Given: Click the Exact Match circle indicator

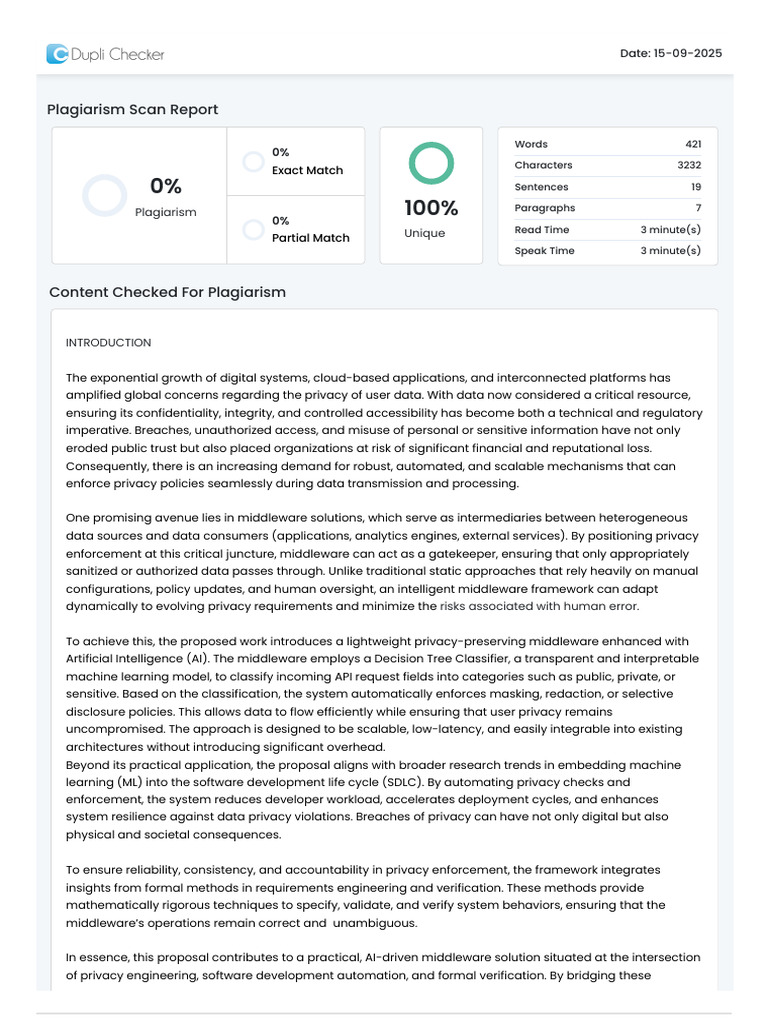Looking at the screenshot, I should pos(253,161).
